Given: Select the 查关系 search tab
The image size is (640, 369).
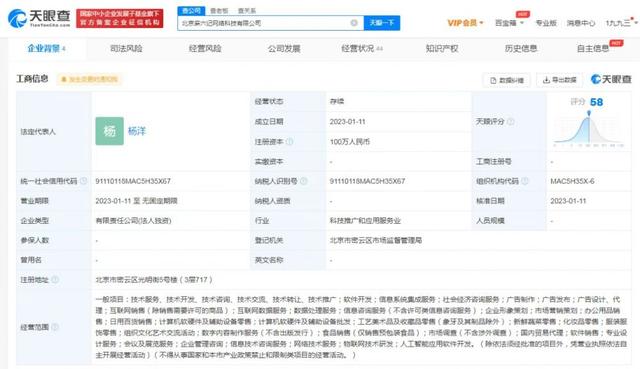Looking at the screenshot, I should coord(247,11).
